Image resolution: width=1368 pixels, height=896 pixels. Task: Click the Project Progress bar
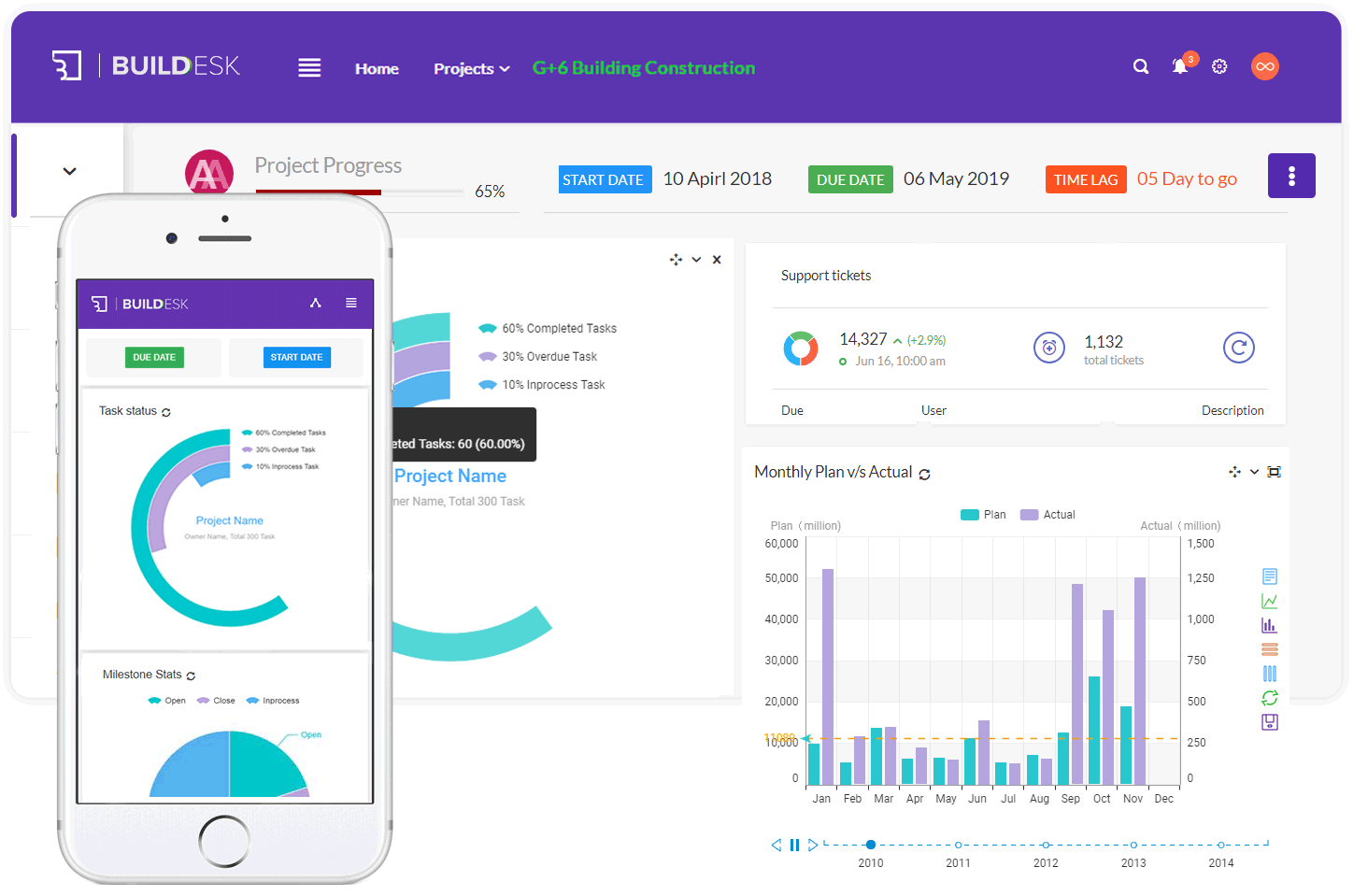coord(360,192)
